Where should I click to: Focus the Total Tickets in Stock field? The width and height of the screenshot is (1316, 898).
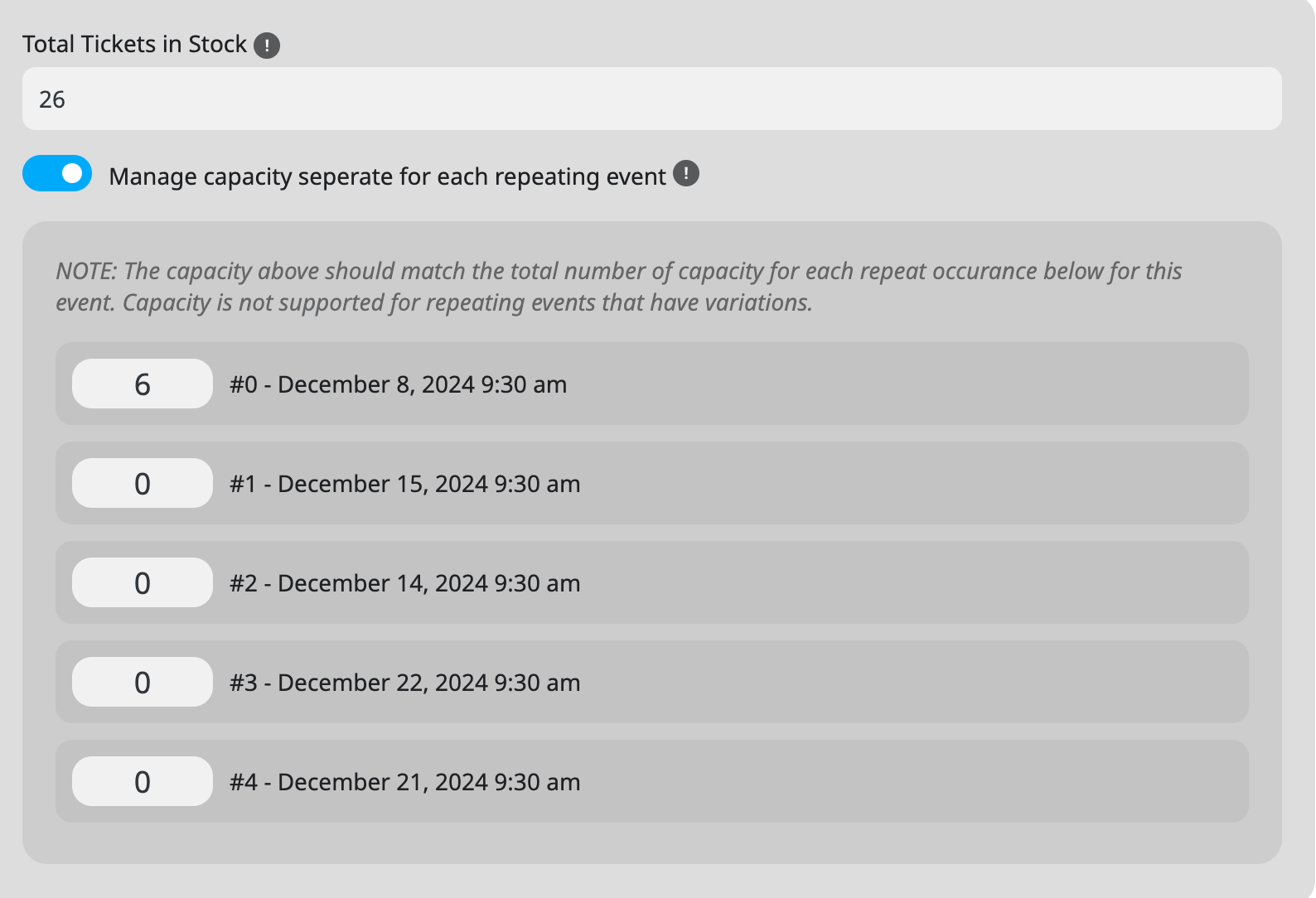click(x=652, y=99)
